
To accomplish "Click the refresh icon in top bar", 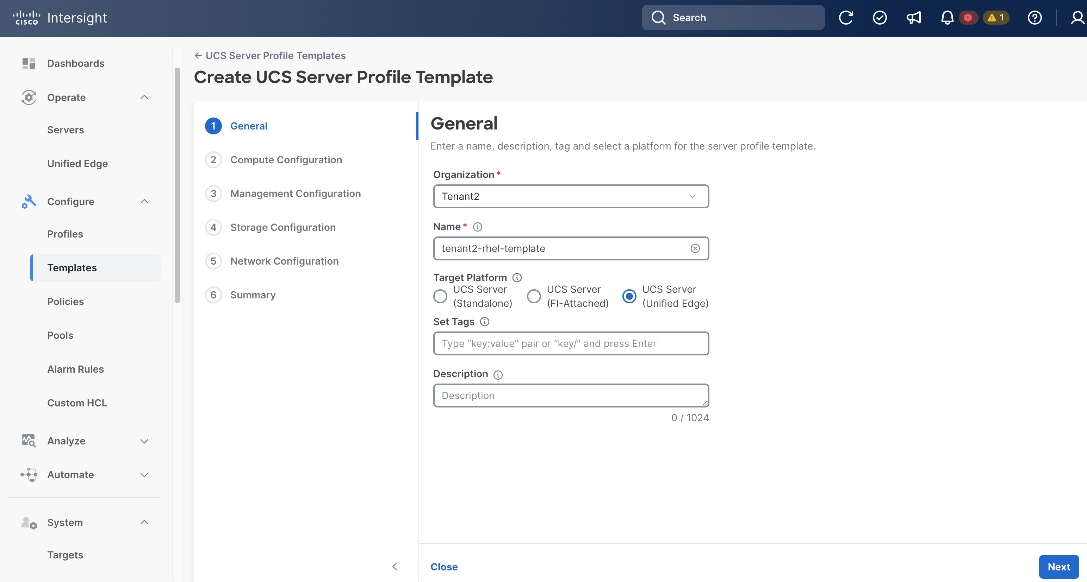I will click(x=846, y=18).
